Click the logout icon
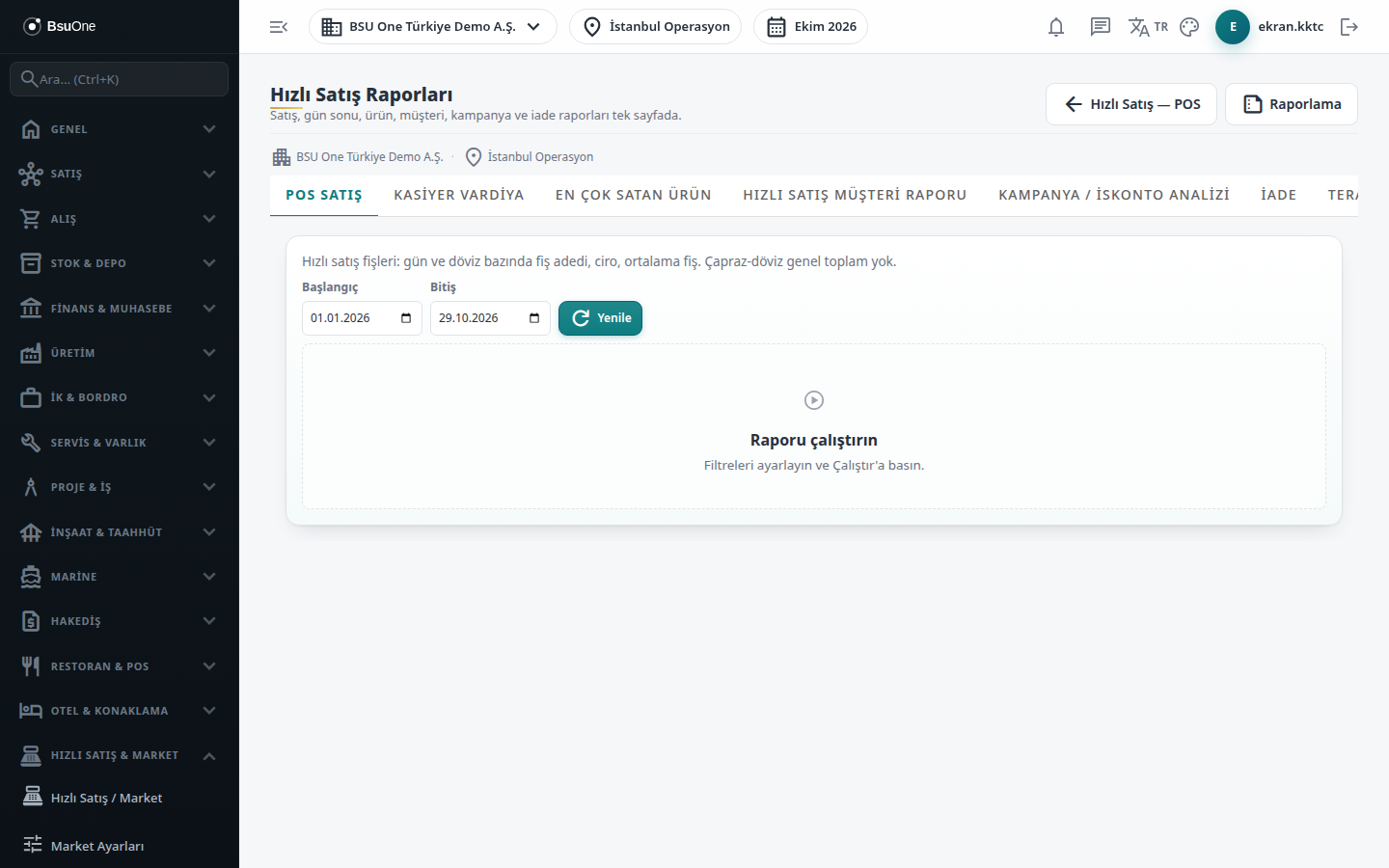Image resolution: width=1389 pixels, height=868 pixels. 1349,27
